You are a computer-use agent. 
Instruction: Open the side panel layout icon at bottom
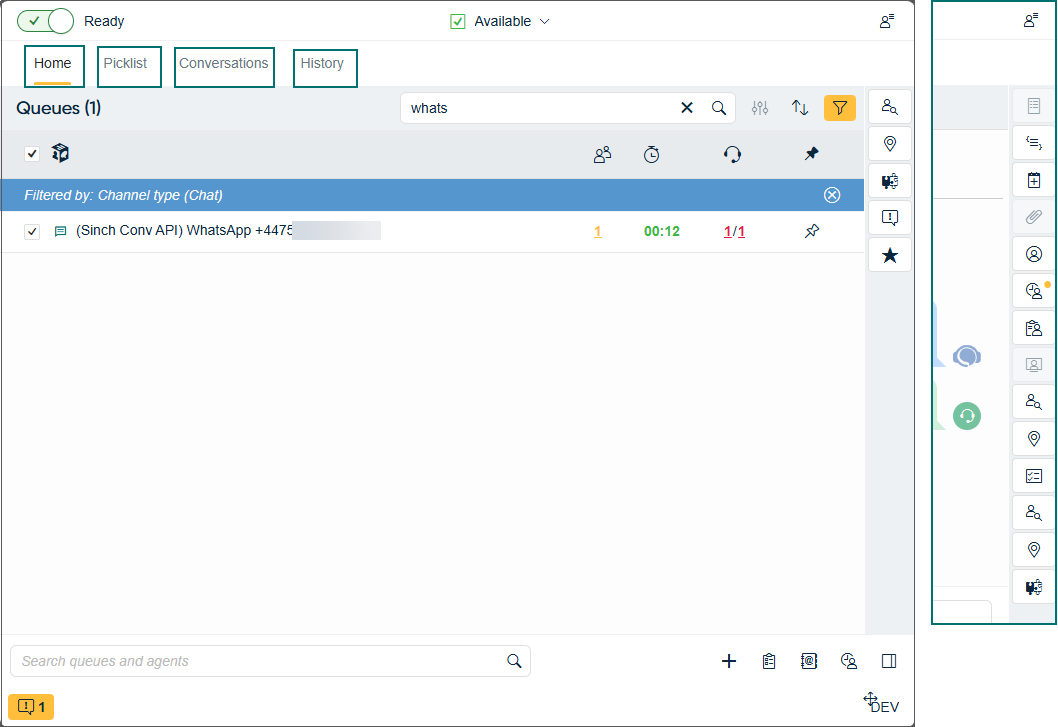889,661
